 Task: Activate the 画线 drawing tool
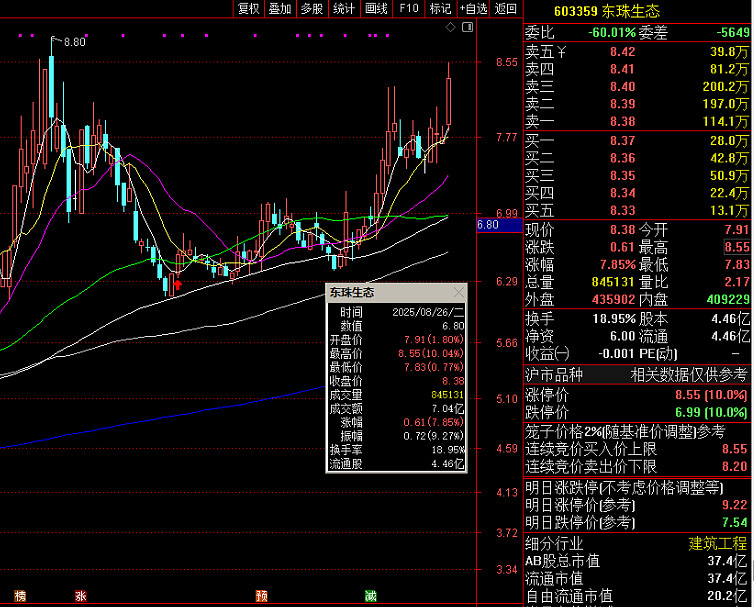(x=376, y=9)
